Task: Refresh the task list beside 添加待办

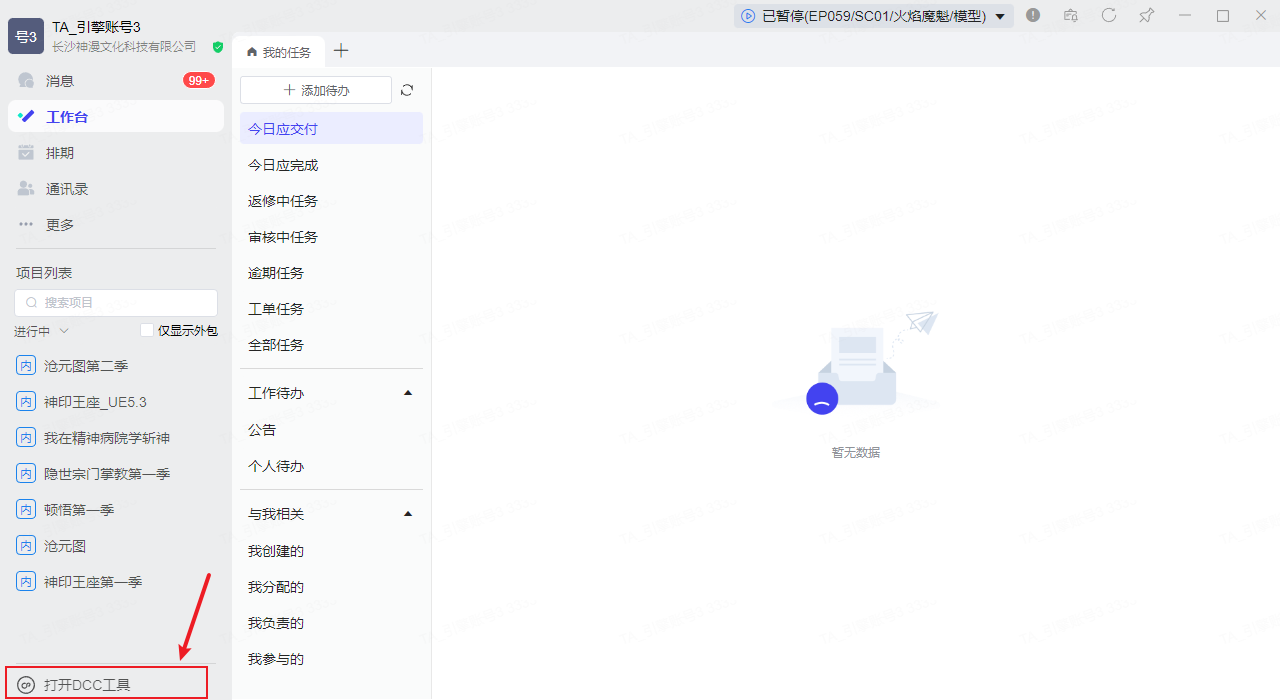Action: (407, 90)
